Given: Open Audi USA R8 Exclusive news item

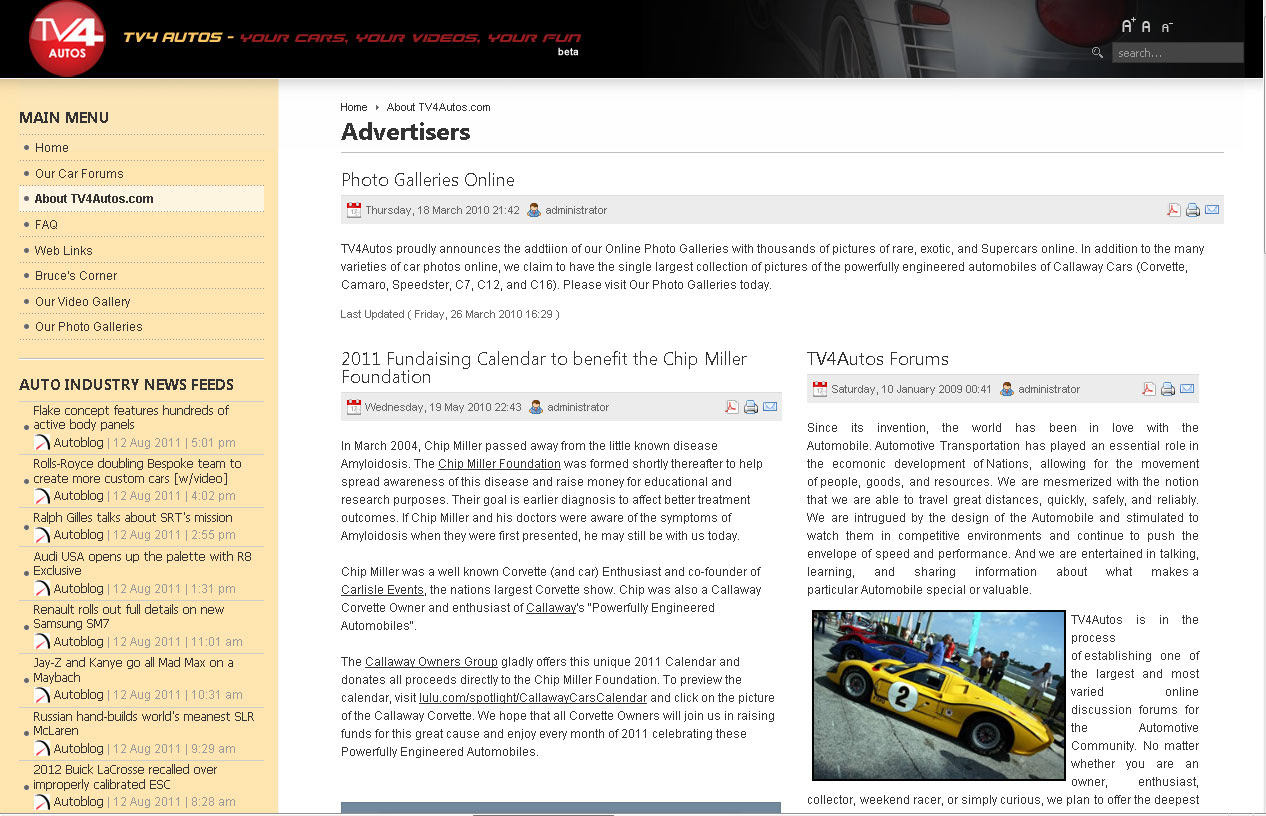Looking at the screenshot, I should point(142,564).
